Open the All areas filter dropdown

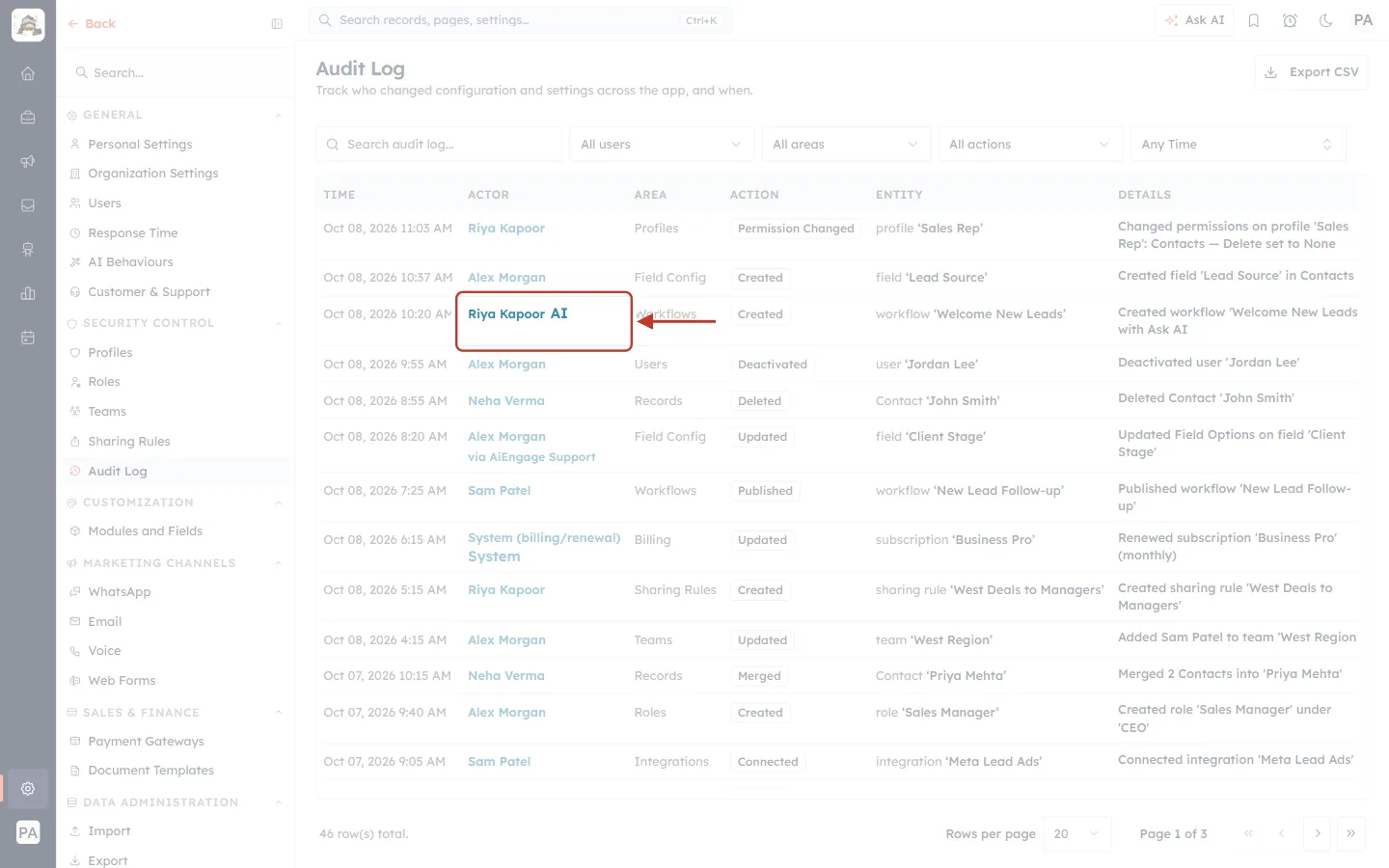click(x=846, y=145)
